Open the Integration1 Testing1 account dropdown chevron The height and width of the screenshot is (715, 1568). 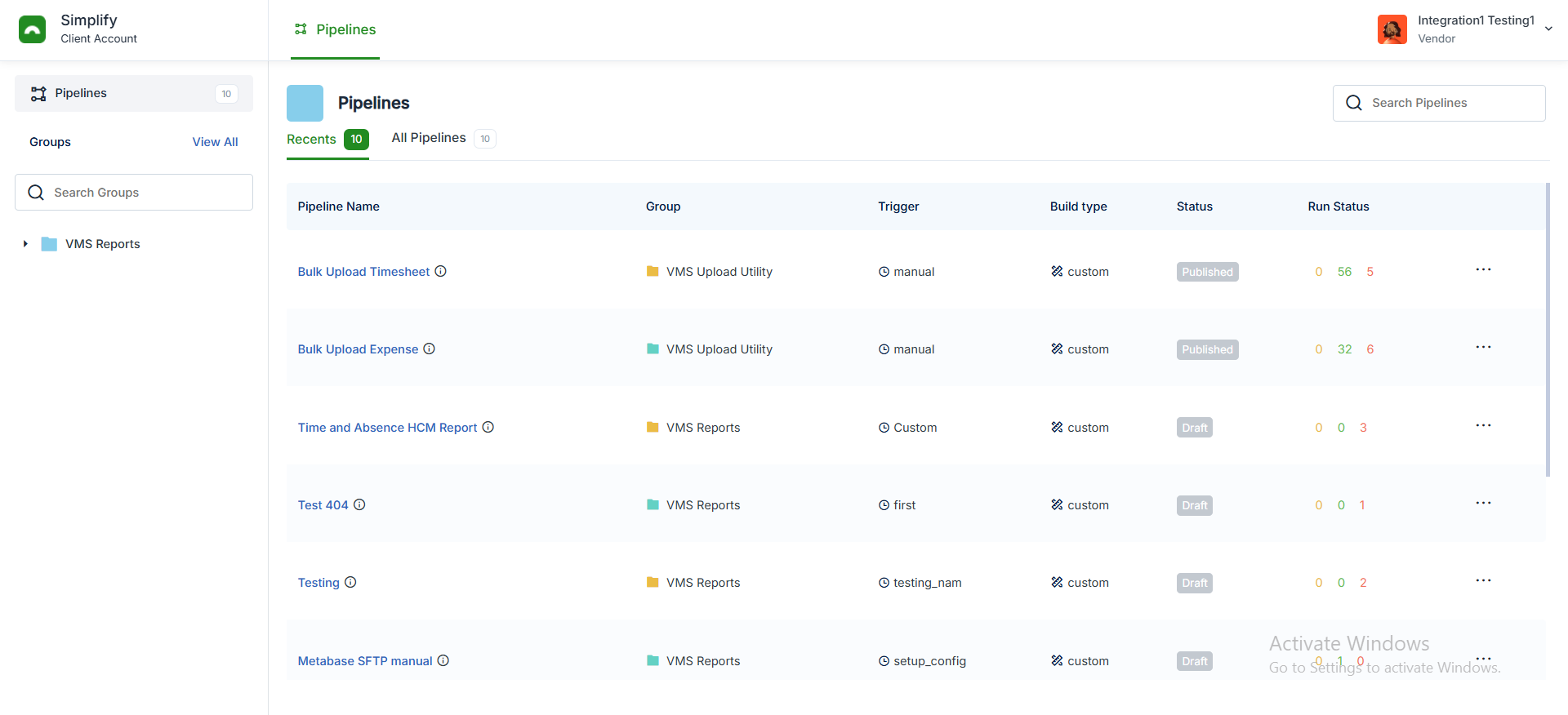point(1548,29)
